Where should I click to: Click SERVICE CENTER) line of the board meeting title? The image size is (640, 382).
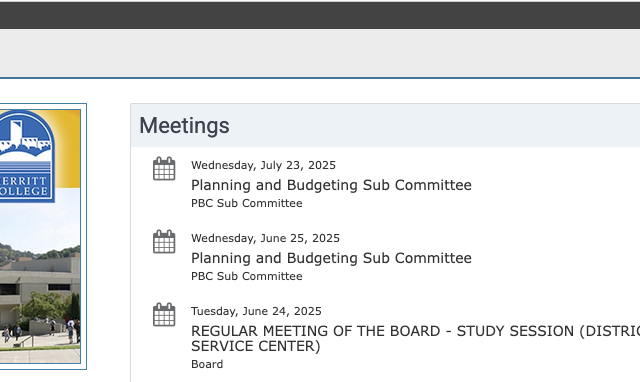click(256, 346)
